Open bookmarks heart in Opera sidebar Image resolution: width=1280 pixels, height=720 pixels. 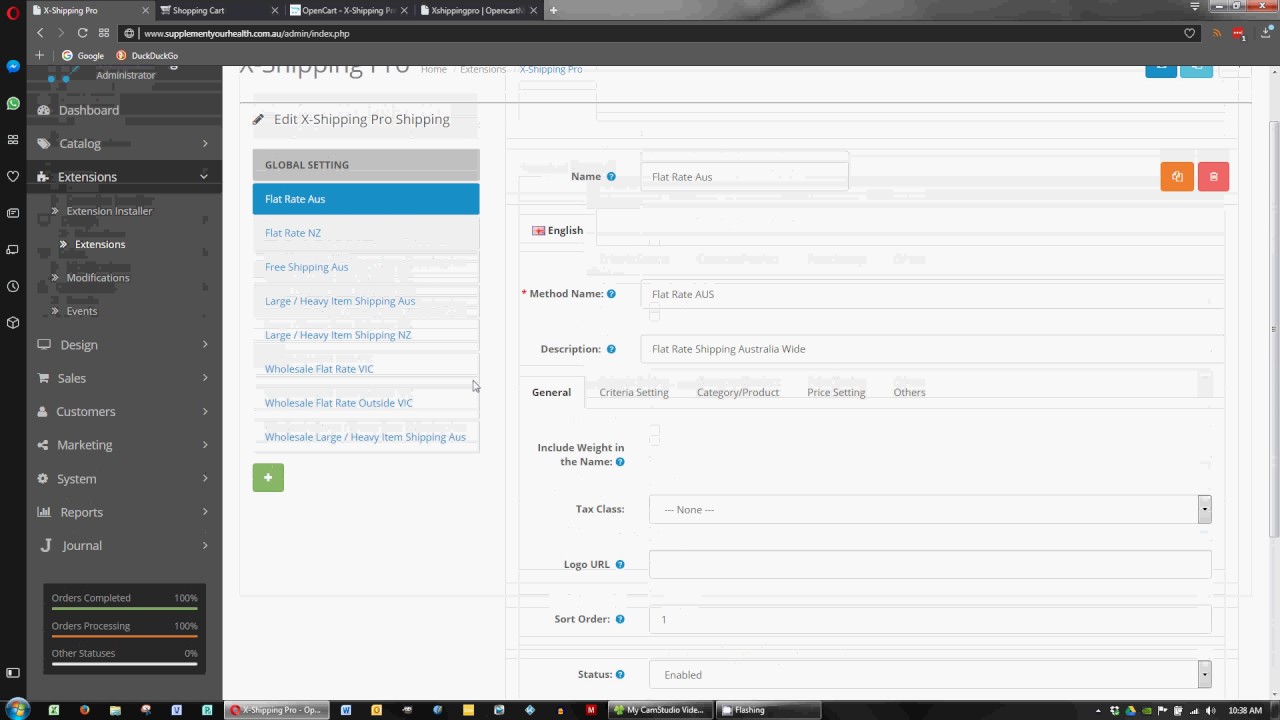[13, 176]
